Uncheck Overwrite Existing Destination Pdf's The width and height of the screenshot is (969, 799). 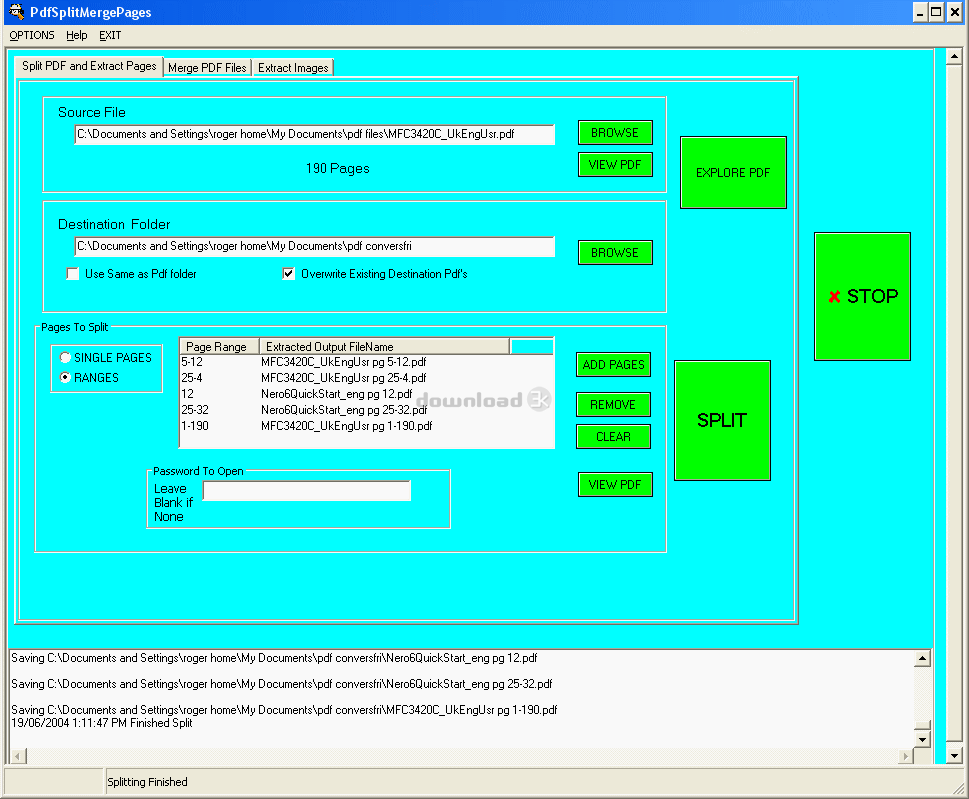(289, 274)
